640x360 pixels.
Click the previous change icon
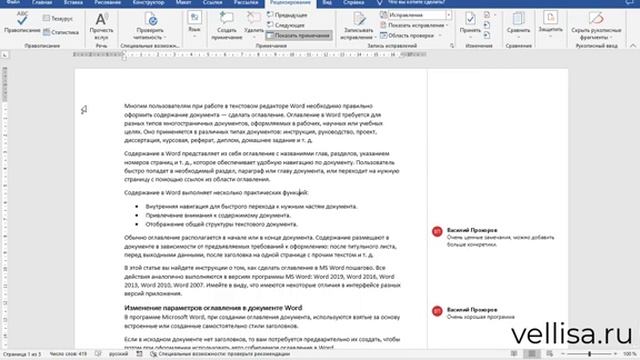pos(487,25)
